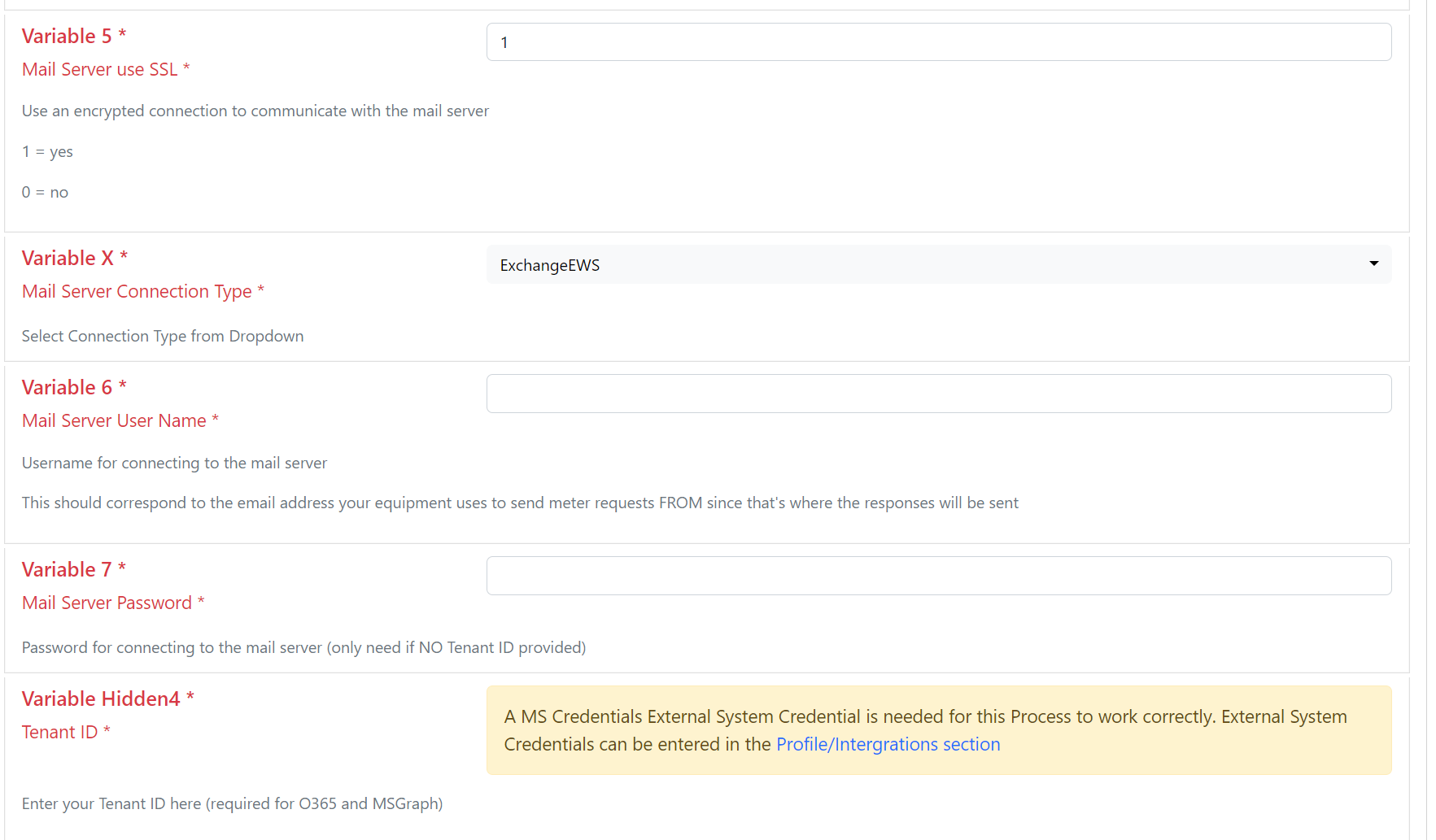
Task: Click the Tenant ID label
Action: coord(66,732)
